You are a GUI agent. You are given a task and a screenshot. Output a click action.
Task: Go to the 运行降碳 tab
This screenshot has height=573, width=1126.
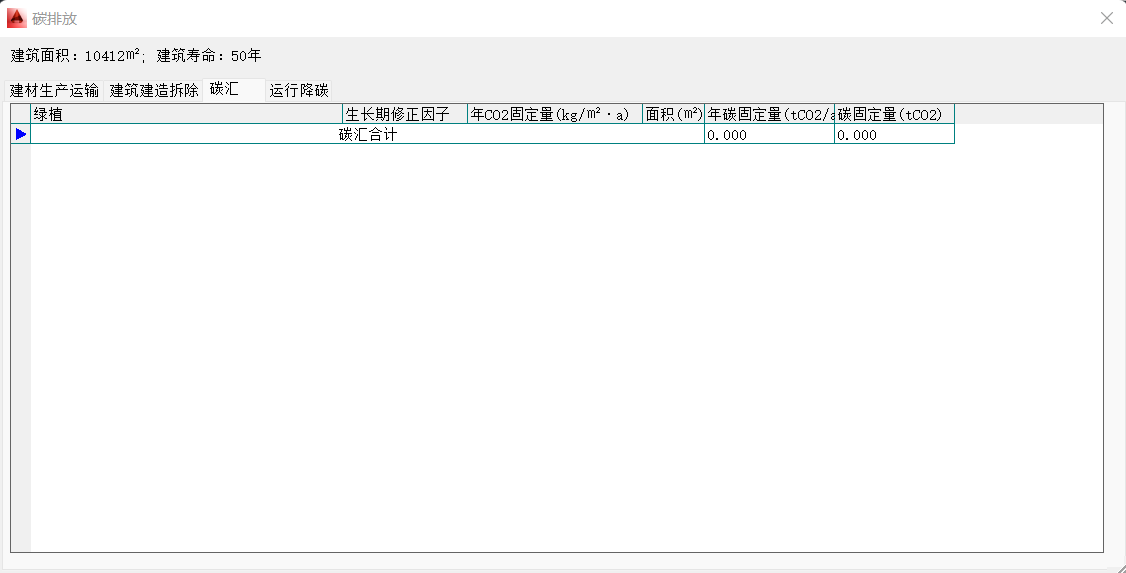click(x=299, y=90)
